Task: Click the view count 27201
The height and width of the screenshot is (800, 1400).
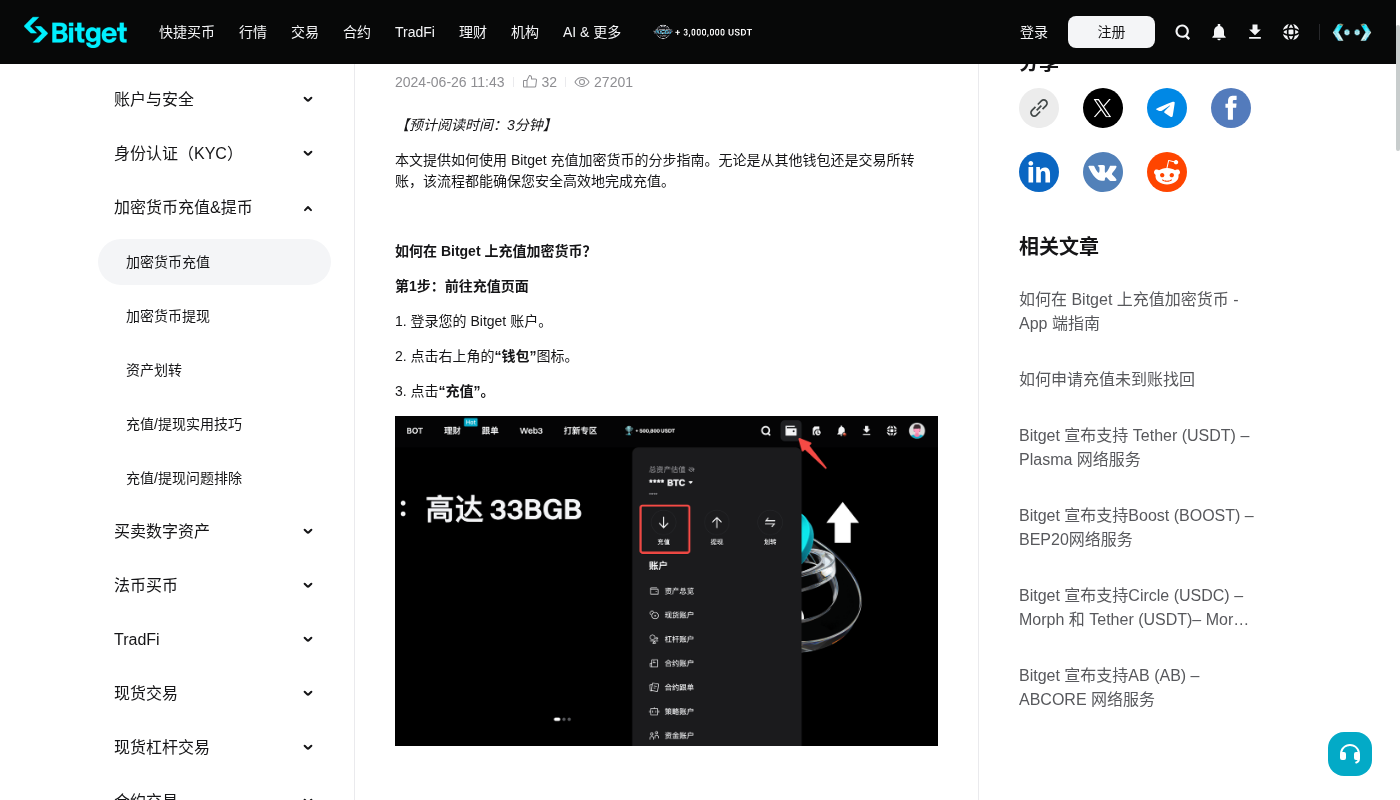Action: (613, 82)
